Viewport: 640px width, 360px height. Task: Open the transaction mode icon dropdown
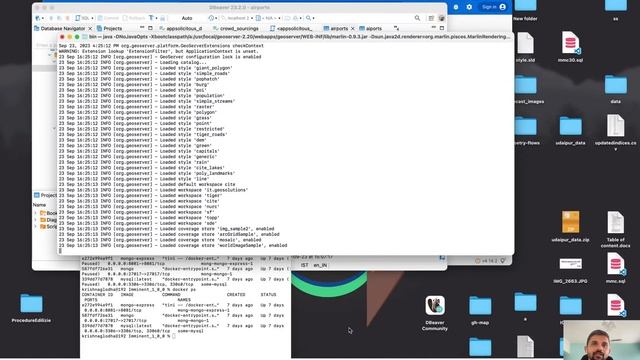point(153,18)
